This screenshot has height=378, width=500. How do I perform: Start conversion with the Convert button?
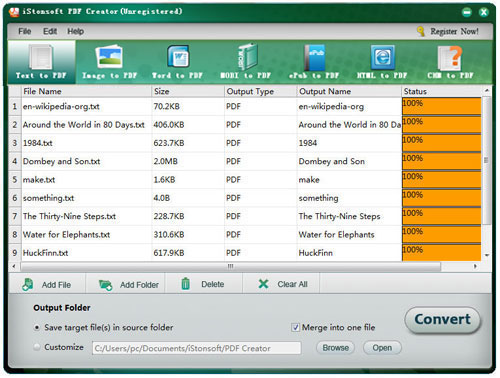click(x=443, y=320)
